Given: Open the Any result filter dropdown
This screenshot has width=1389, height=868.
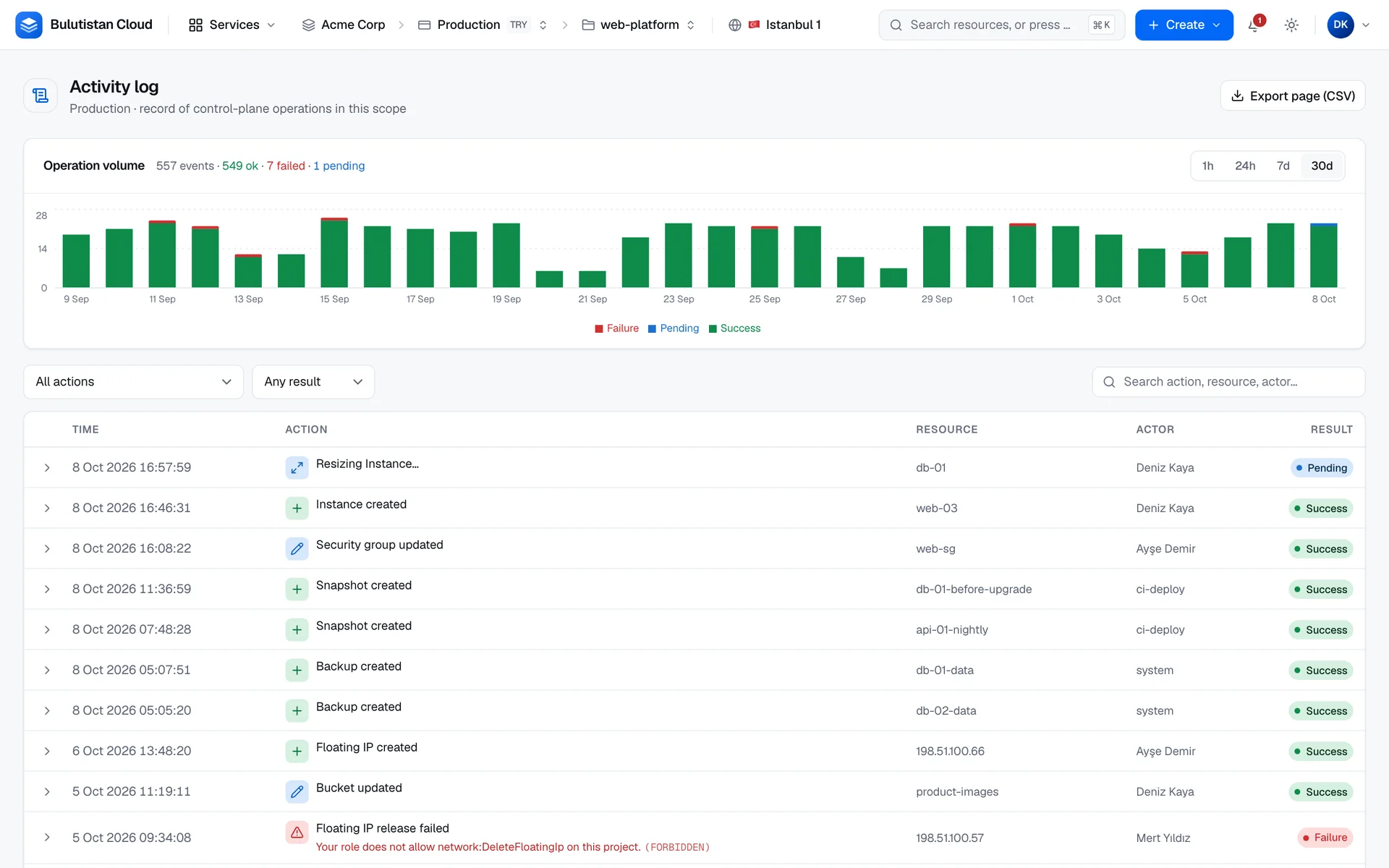Looking at the screenshot, I should pos(313,382).
